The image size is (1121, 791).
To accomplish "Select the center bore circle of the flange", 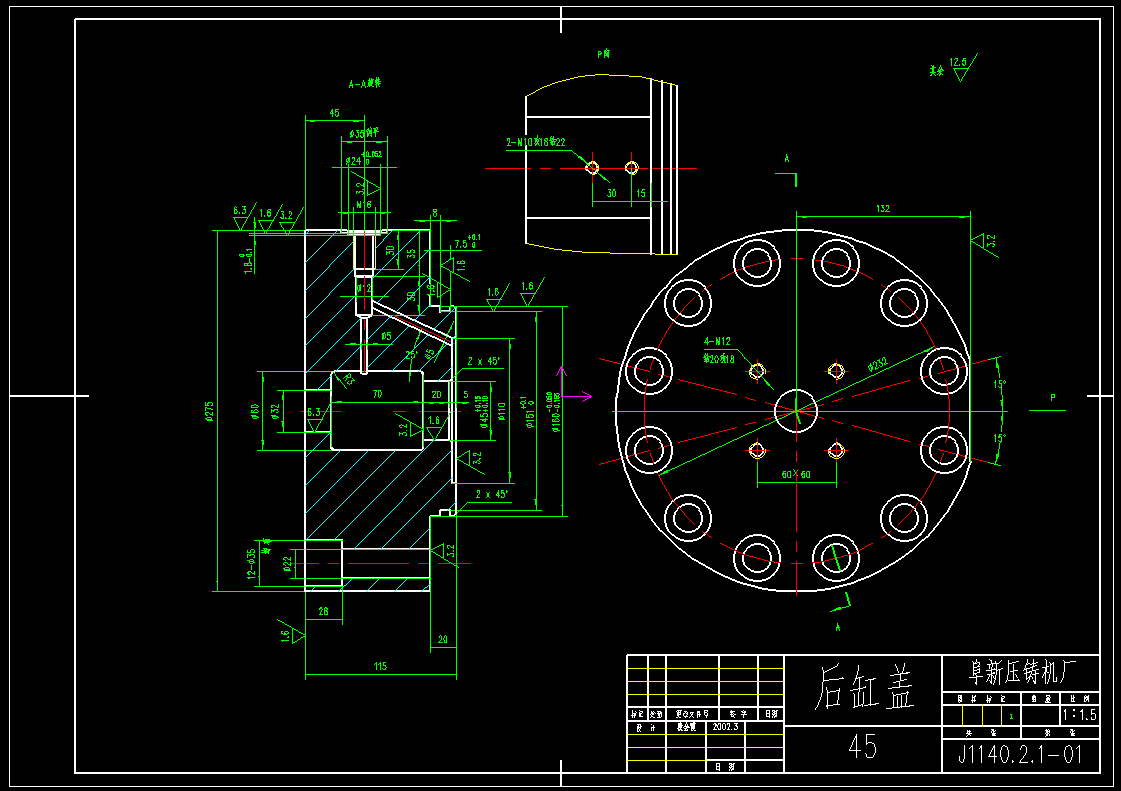I will 796,411.
